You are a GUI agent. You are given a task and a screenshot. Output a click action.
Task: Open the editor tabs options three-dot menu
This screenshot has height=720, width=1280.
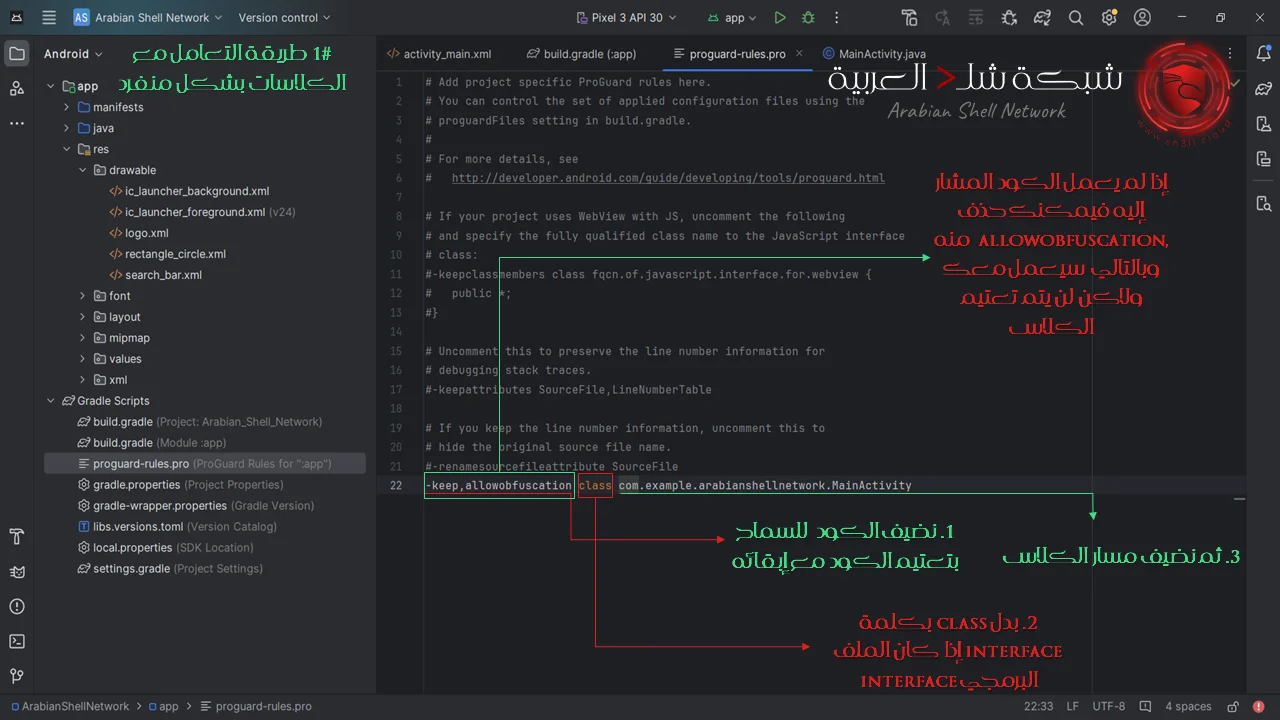1230,54
